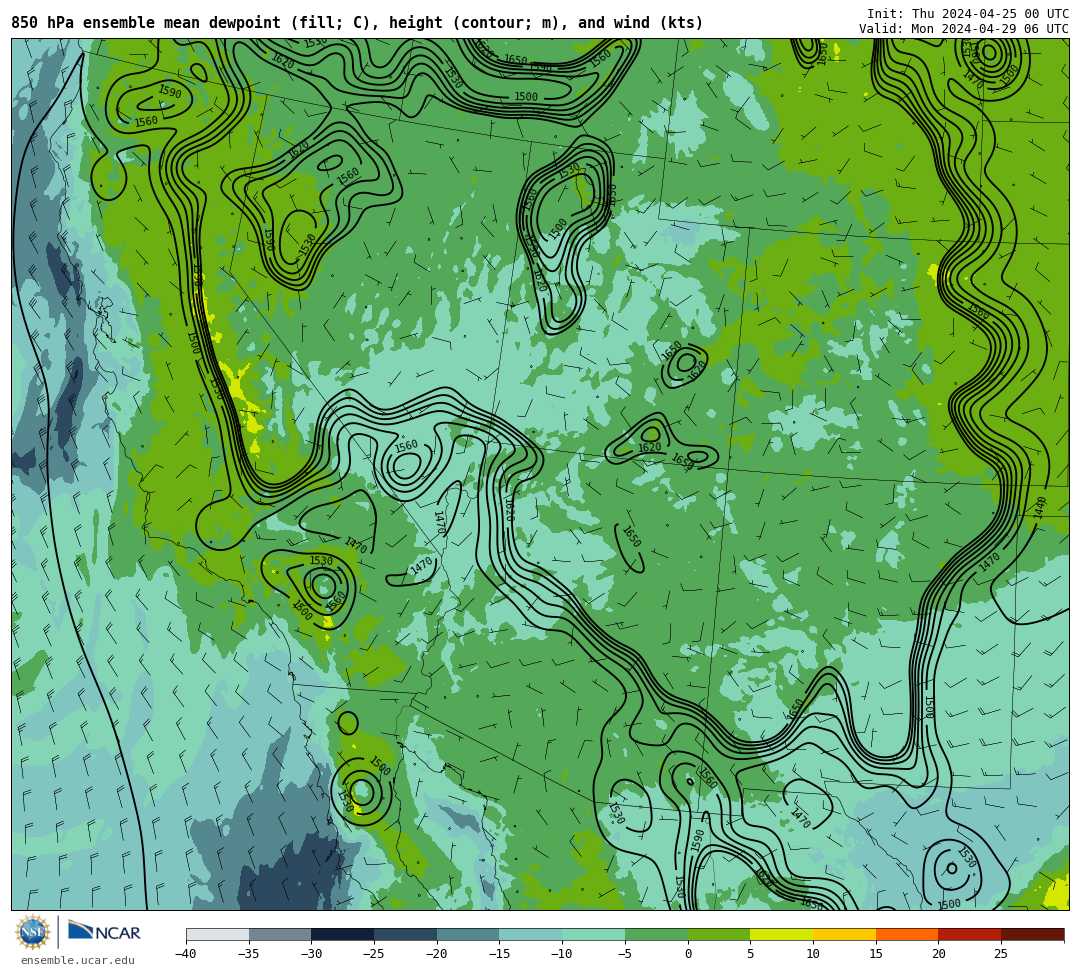1080x973 pixels.
Task: Select the medium green -5 to 0 swatch
Action: click(x=656, y=934)
